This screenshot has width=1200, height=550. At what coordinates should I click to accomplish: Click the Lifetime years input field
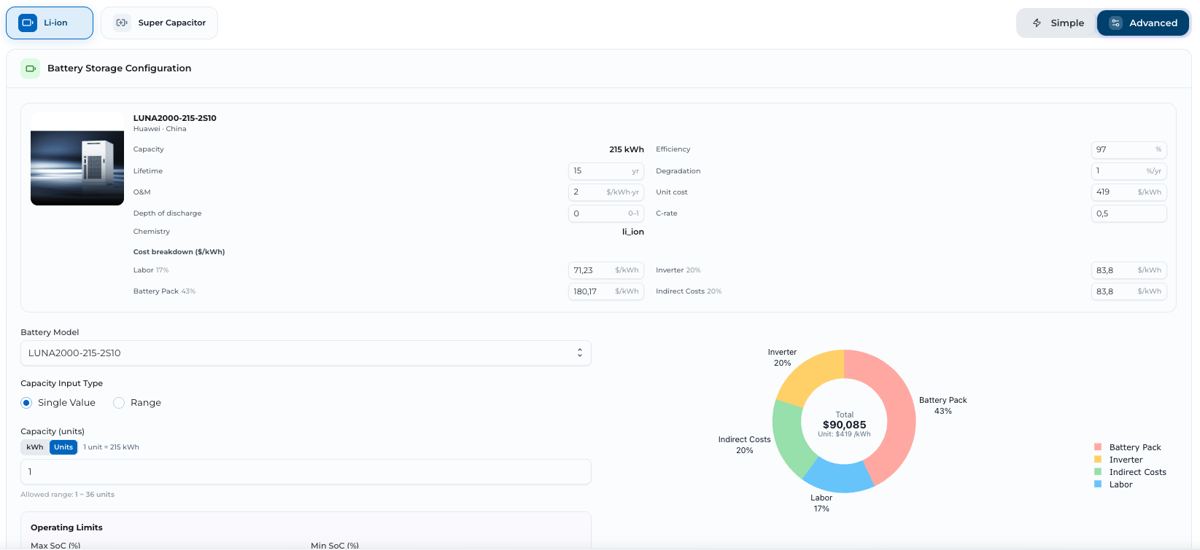coord(606,171)
